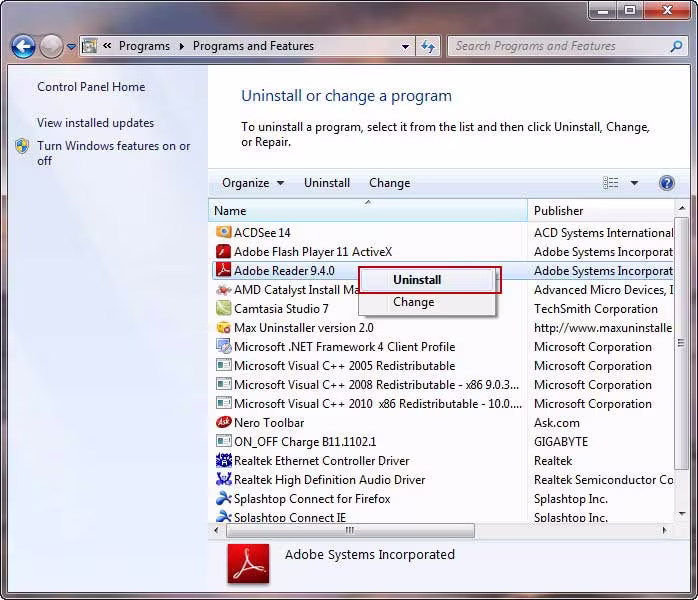Open the Organize dropdown menu
The width and height of the screenshot is (698, 600).
click(253, 183)
